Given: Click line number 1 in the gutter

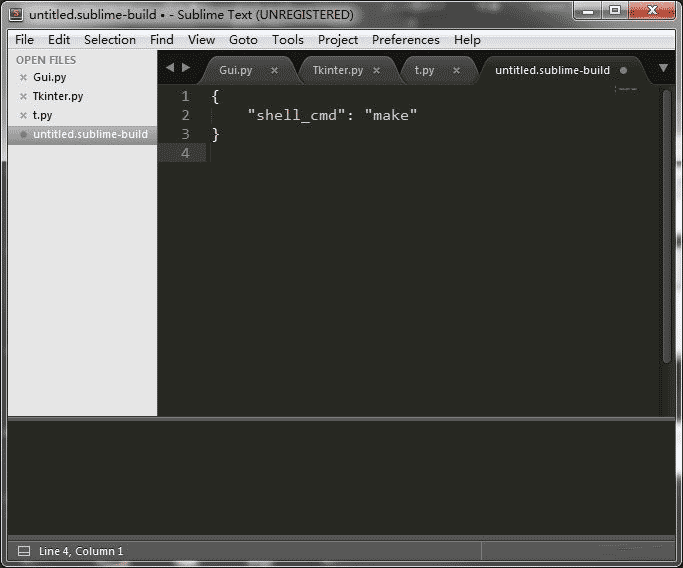Looking at the screenshot, I should (185, 96).
